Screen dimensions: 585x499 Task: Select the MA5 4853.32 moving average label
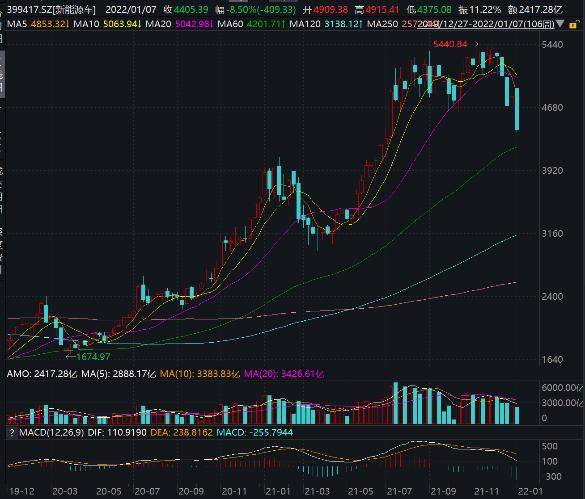pyautogui.click(x=37, y=25)
